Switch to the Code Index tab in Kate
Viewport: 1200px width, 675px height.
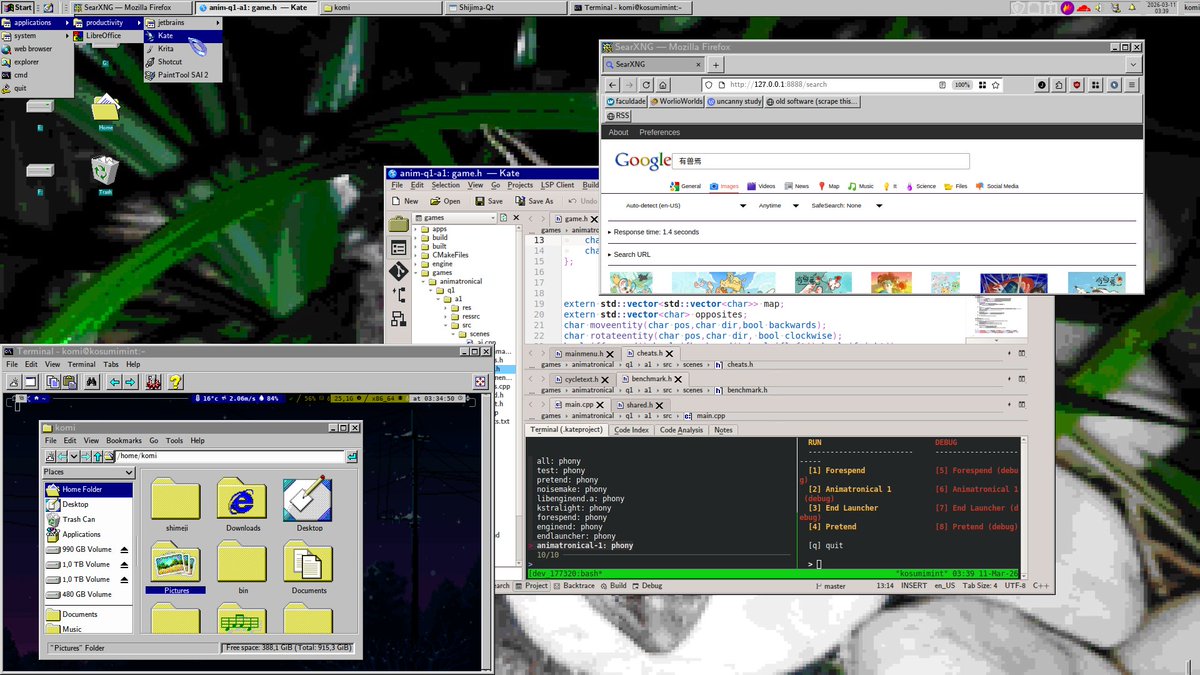631,430
